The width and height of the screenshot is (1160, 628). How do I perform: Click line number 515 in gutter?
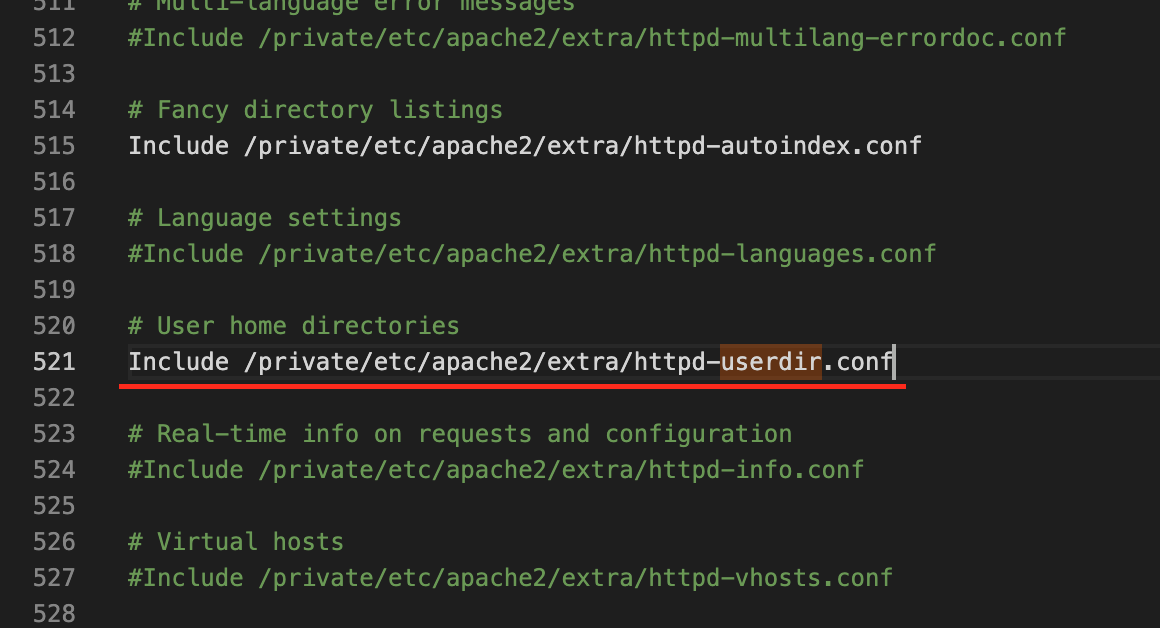tap(54, 146)
